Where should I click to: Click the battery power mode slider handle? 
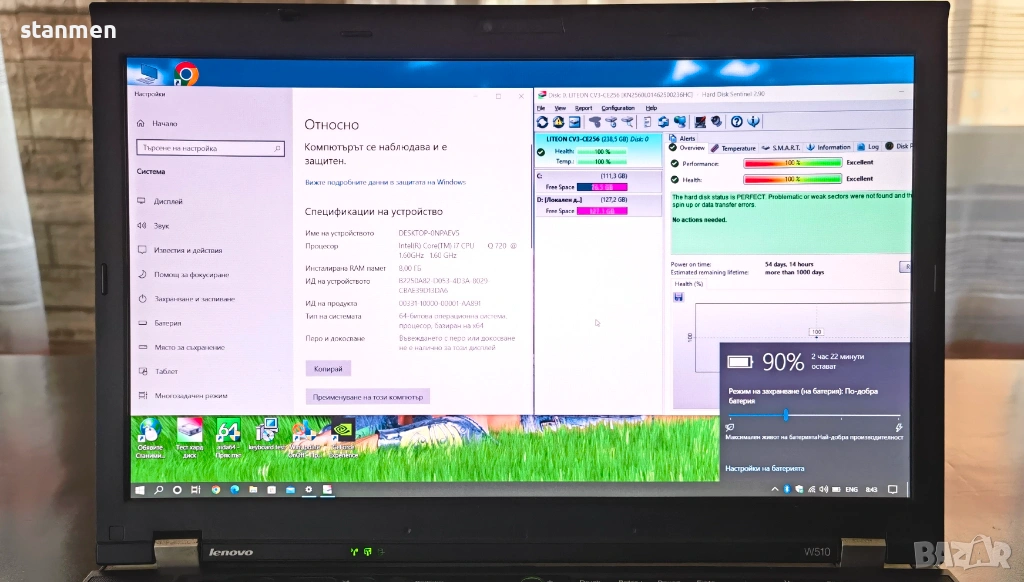point(786,415)
